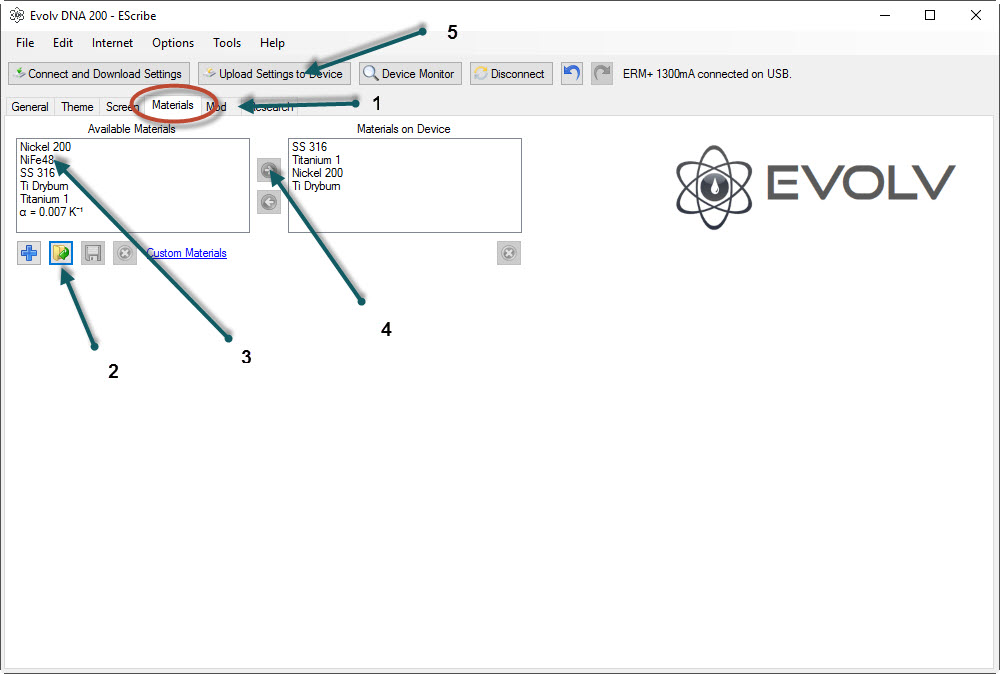Click Upload Settings to Device button
1000x674 pixels.
tap(274, 73)
